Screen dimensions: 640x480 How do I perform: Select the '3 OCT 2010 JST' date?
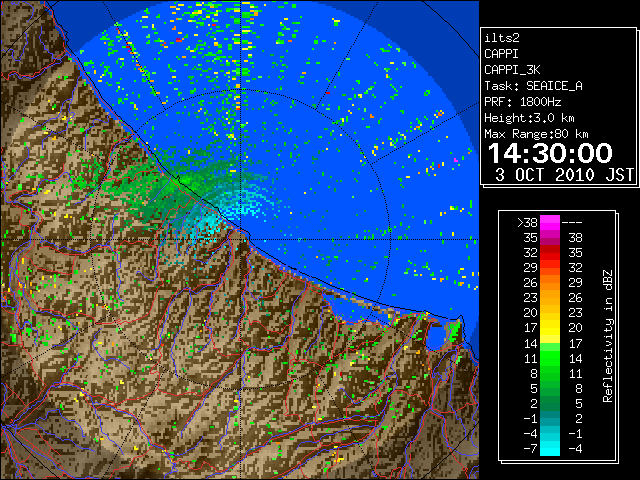tap(564, 175)
